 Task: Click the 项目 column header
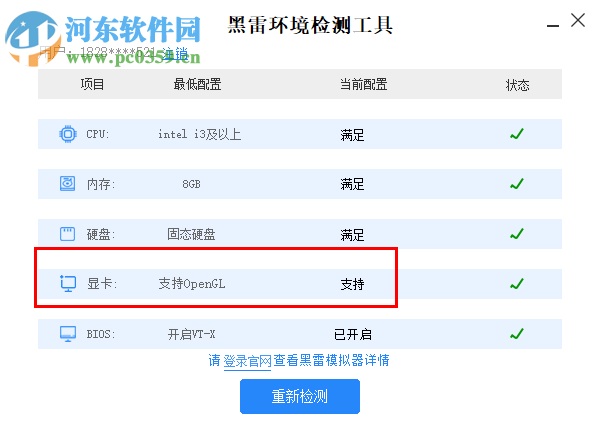click(x=92, y=84)
